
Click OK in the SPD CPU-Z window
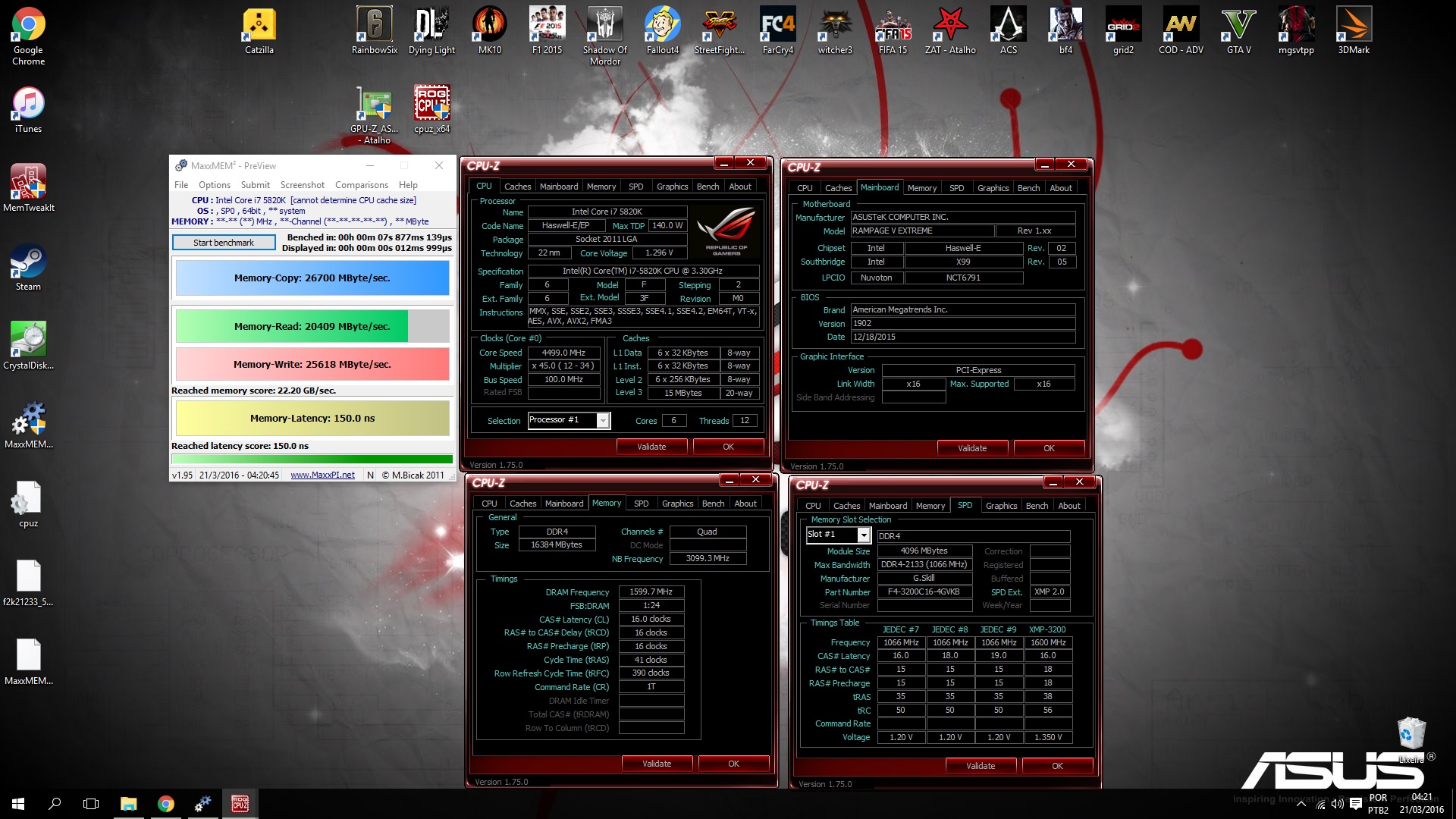pos(1057,766)
